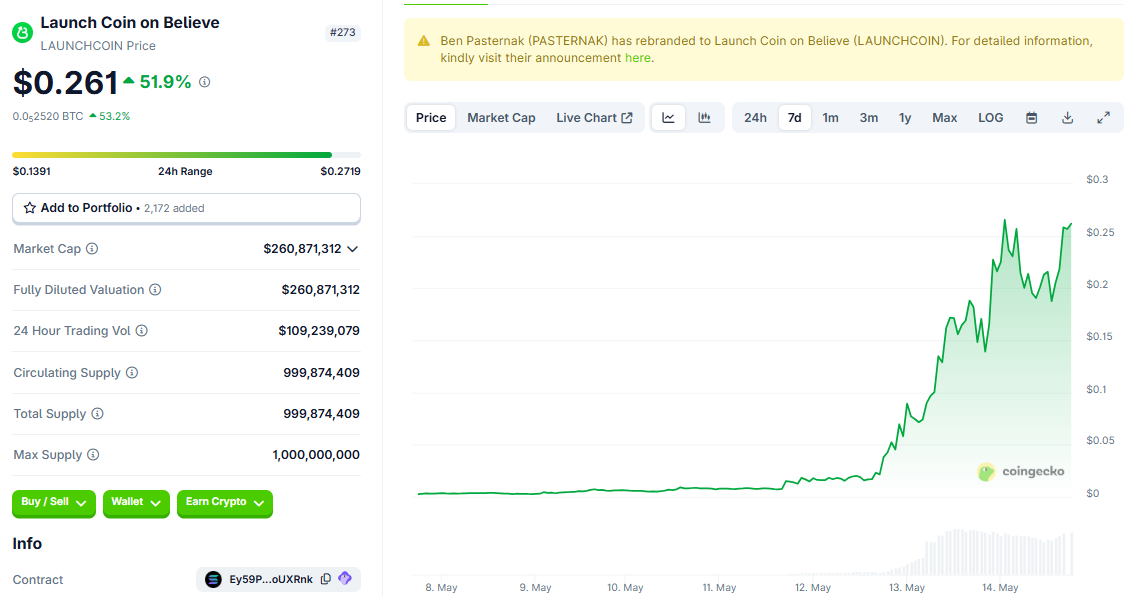Screen dimensions: 1137x596
Task: Click the star icon in Add to Portfolio
Action: pos(30,208)
